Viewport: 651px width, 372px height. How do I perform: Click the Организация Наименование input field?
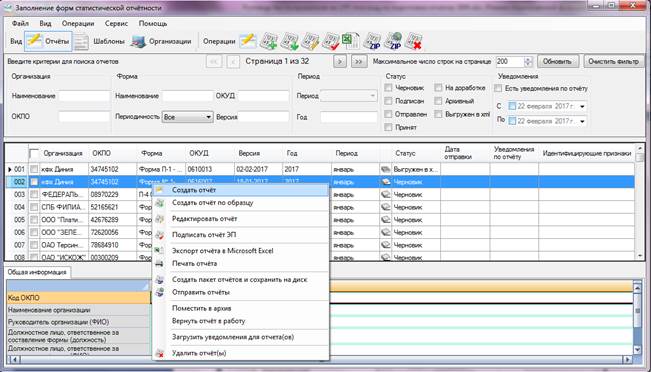(84, 96)
